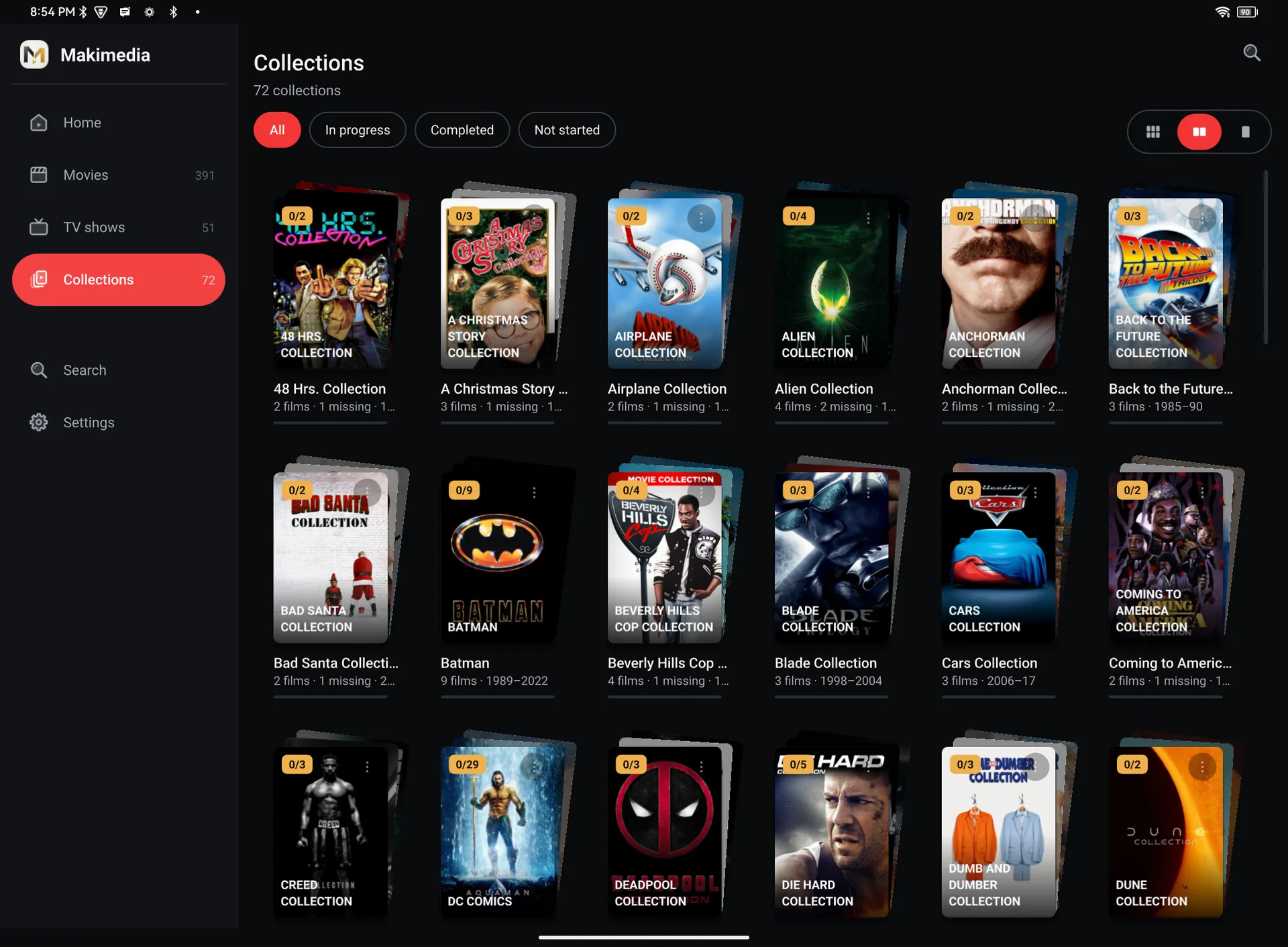1288x947 pixels.
Task: Open the Anchorman Collection poster
Action: (x=999, y=283)
